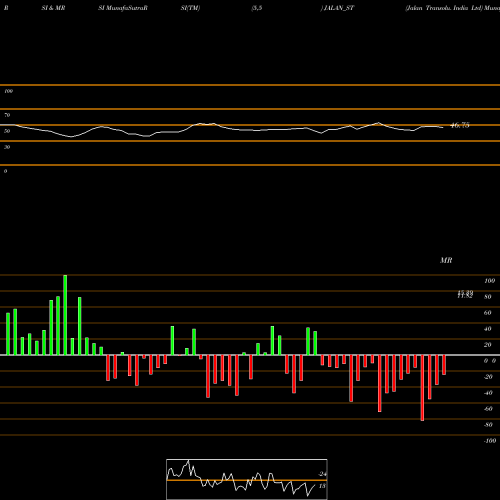The width and height of the screenshot is (500, 500).
Task: Click the last red bar of the histogram
Action: [x=444, y=365]
